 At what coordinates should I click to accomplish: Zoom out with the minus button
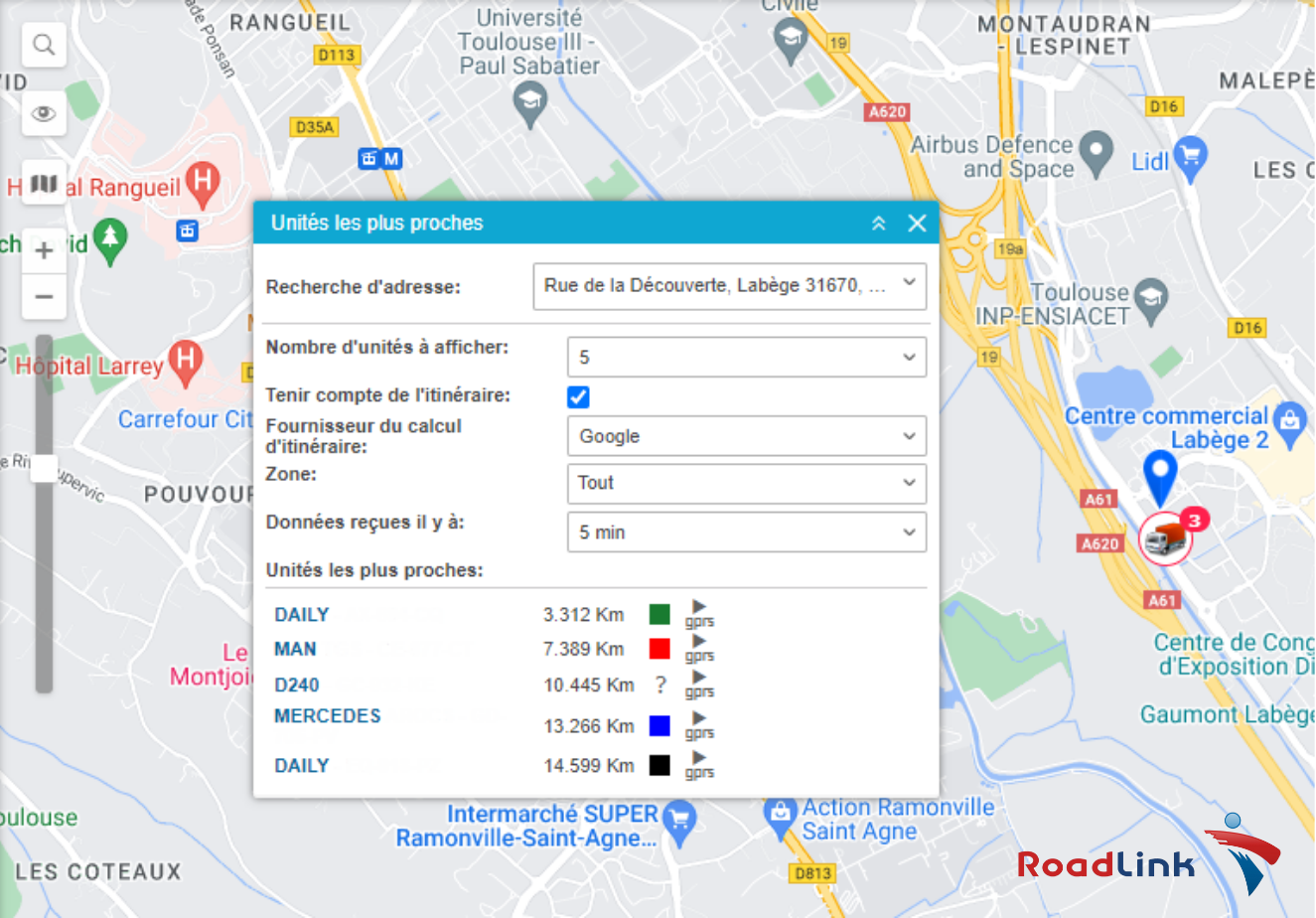[44, 296]
